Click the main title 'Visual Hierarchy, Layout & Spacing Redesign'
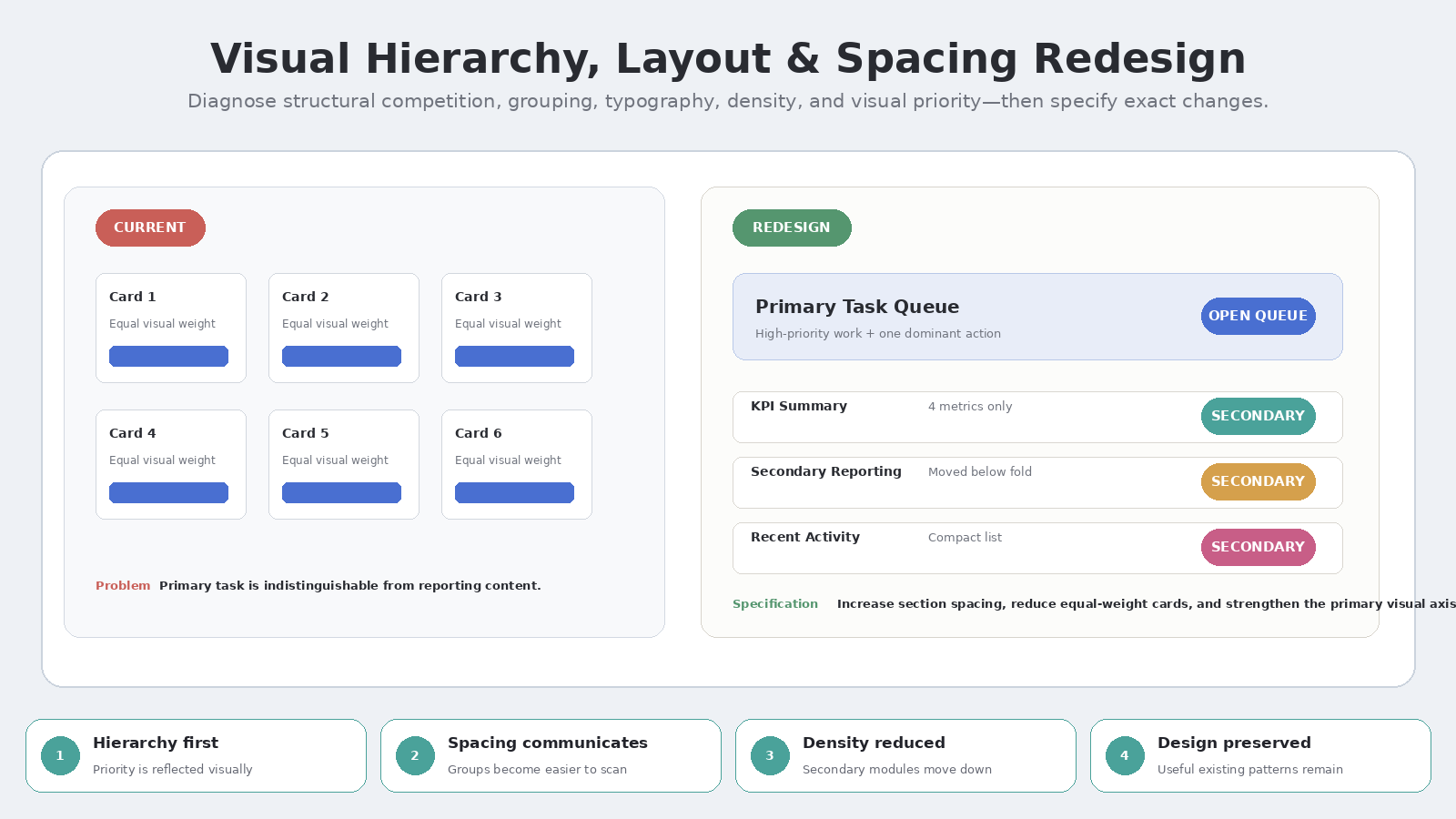The height and width of the screenshot is (819, 1456). (728, 59)
